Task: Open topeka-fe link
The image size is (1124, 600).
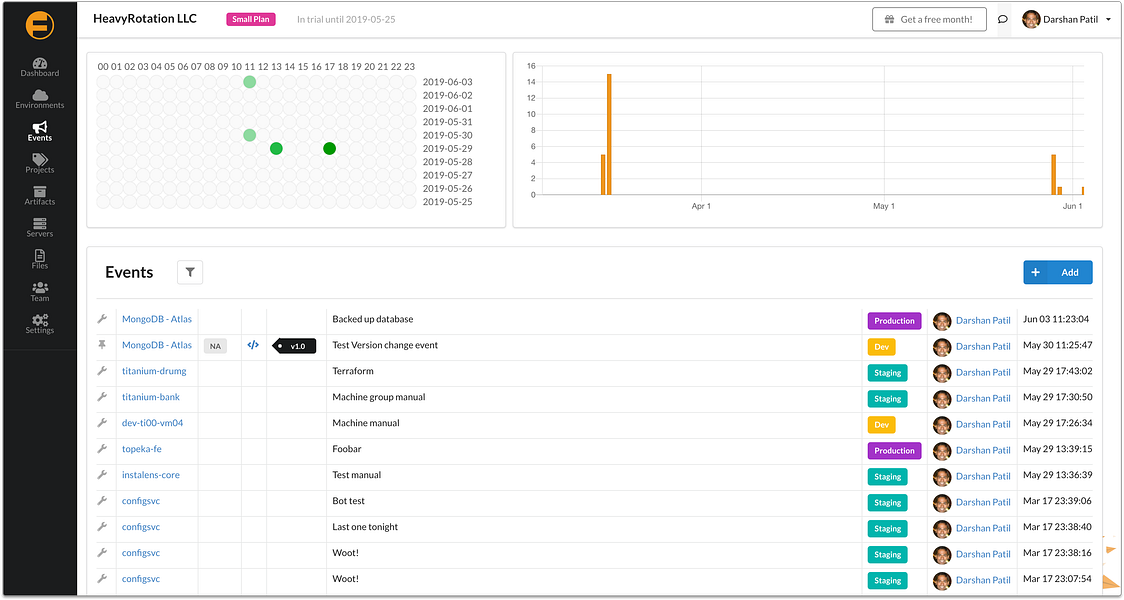Action: click(142, 449)
